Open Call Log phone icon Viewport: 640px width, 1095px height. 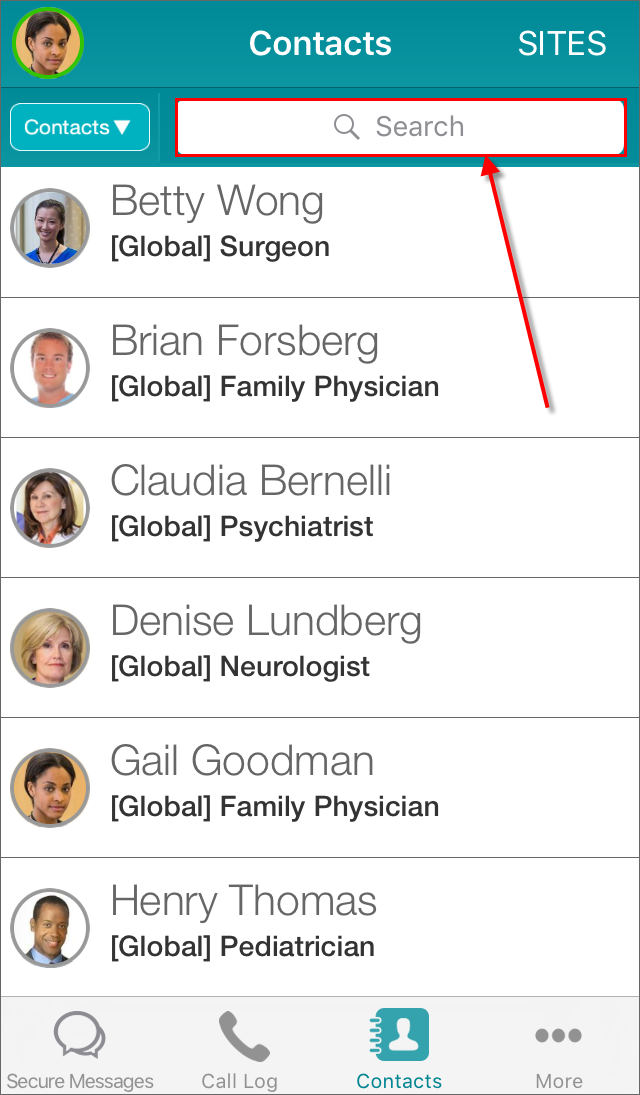pyautogui.click(x=240, y=1036)
